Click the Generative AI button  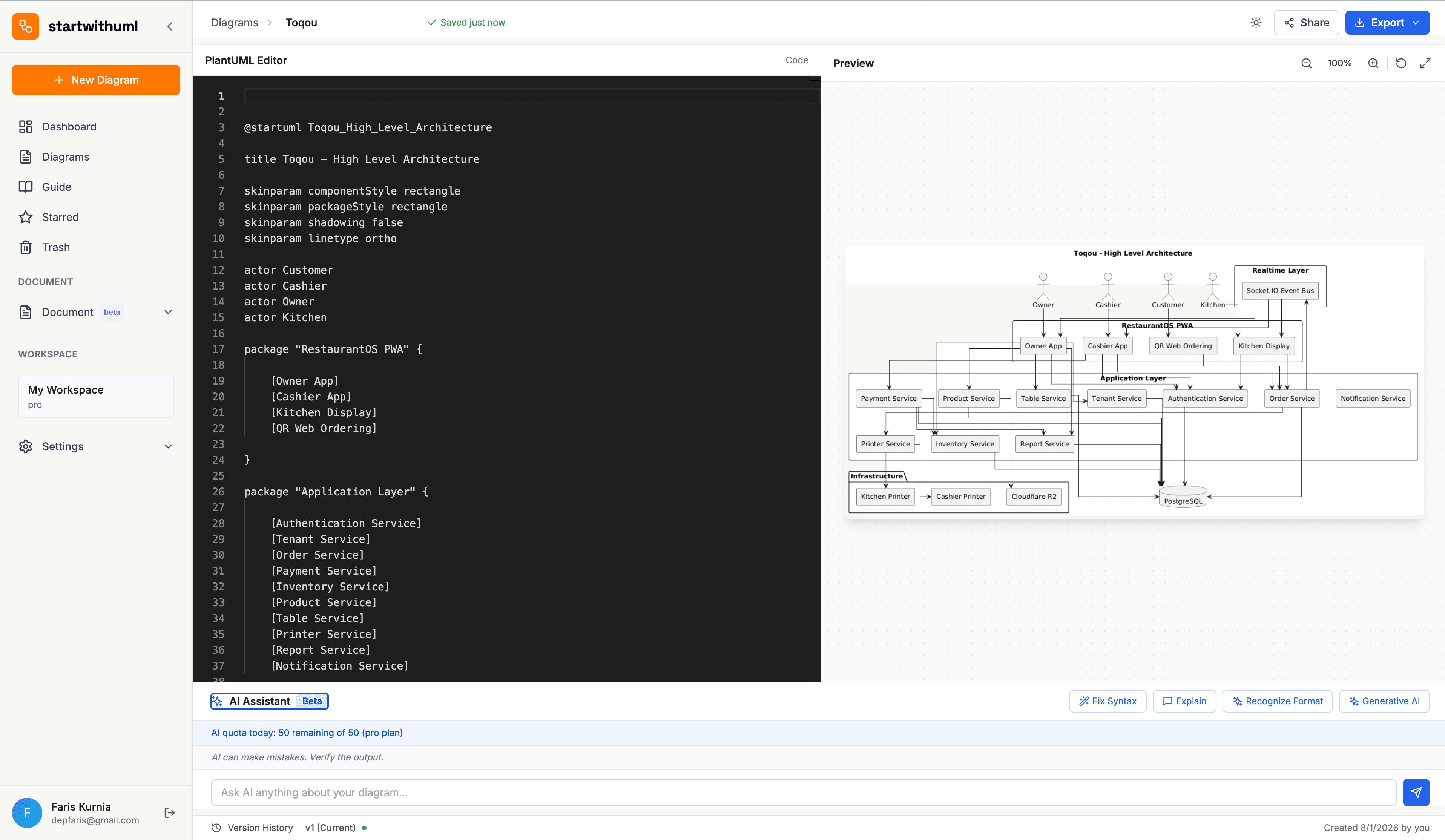(x=1384, y=701)
